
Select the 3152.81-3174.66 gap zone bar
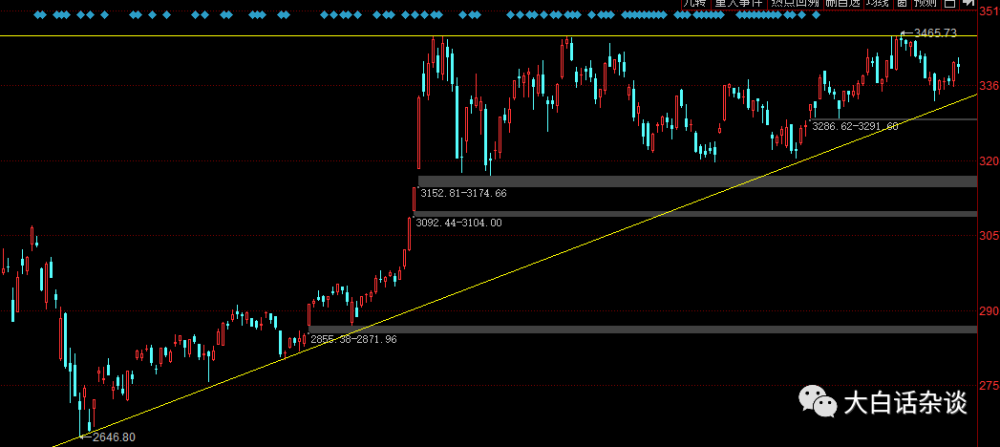[697, 181]
